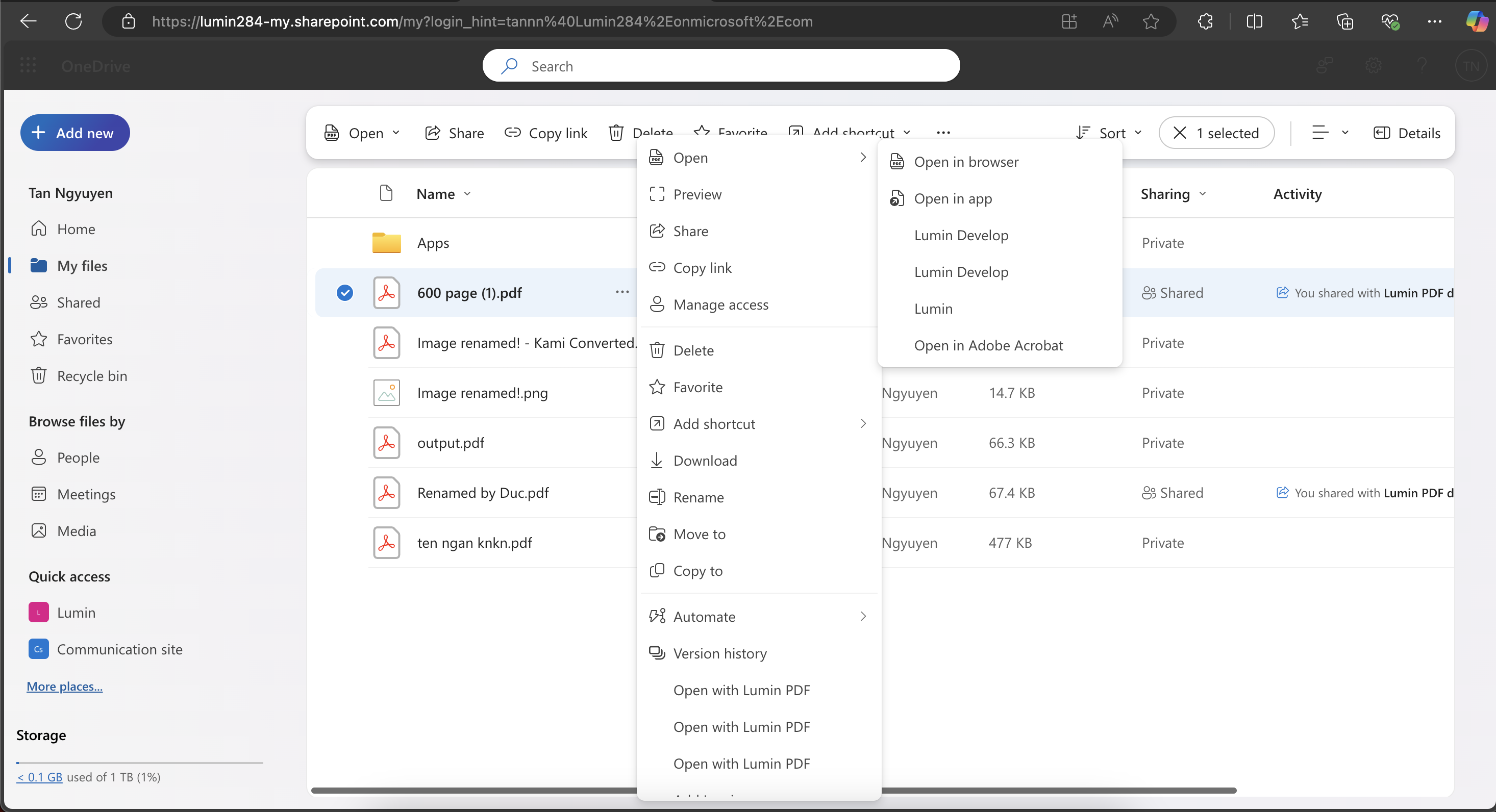
Task: Browse files by People
Action: point(64,458)
